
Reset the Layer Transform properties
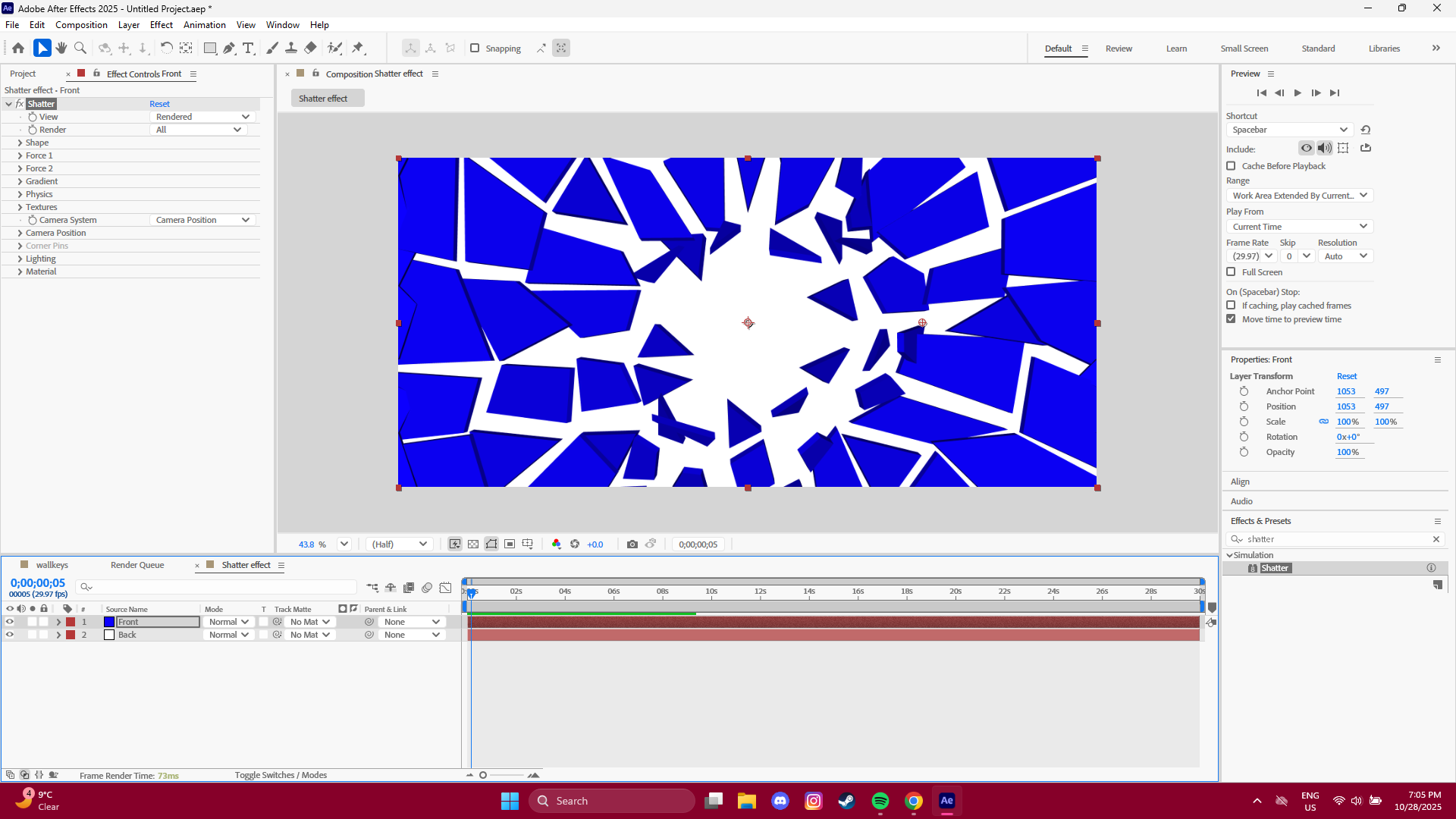coord(1347,375)
